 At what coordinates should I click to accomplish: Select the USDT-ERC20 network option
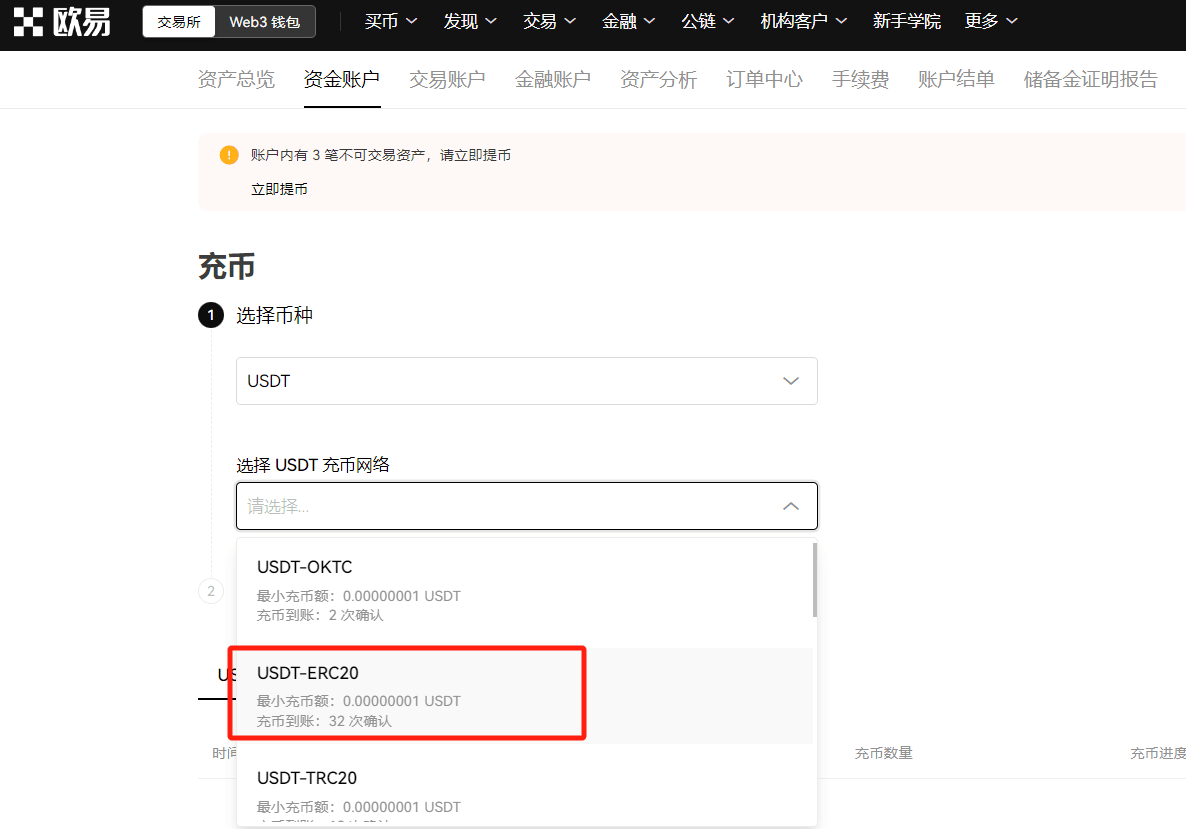point(525,696)
